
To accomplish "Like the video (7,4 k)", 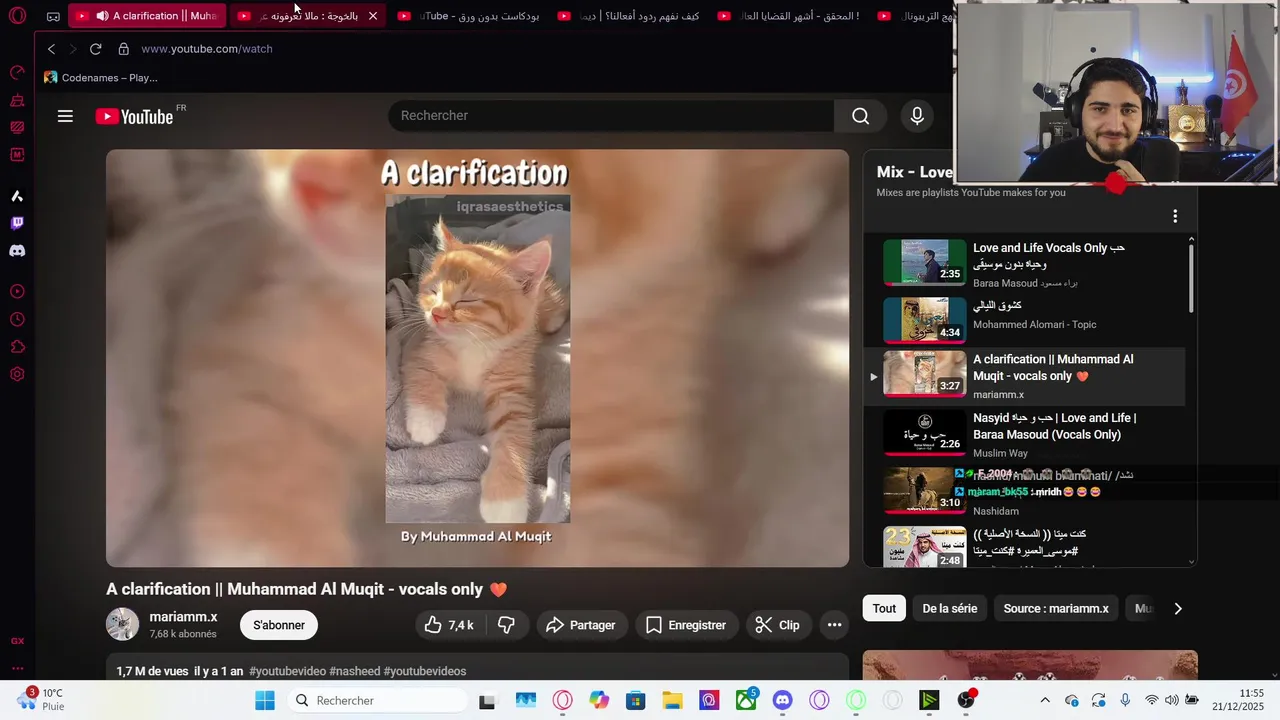I will [x=448, y=625].
